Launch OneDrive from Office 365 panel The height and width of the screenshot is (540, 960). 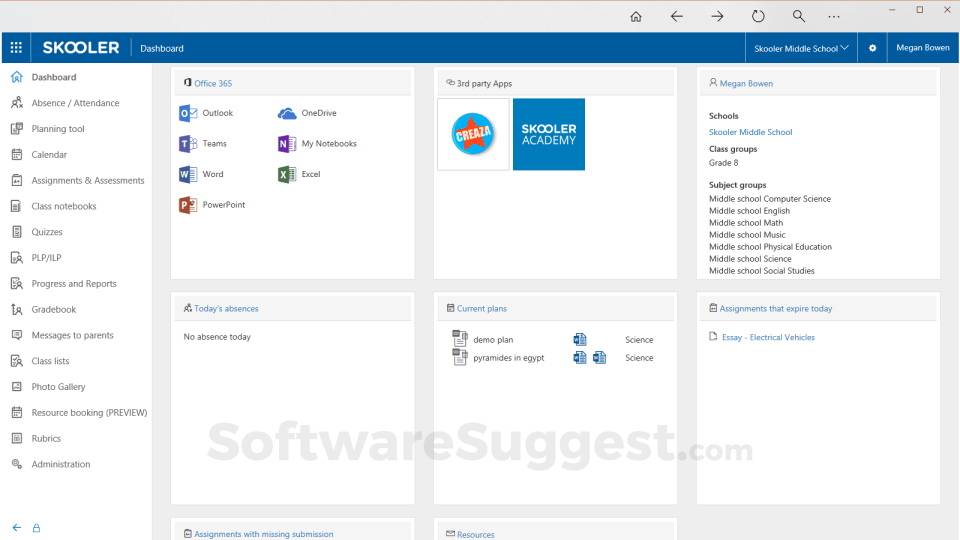tap(307, 113)
